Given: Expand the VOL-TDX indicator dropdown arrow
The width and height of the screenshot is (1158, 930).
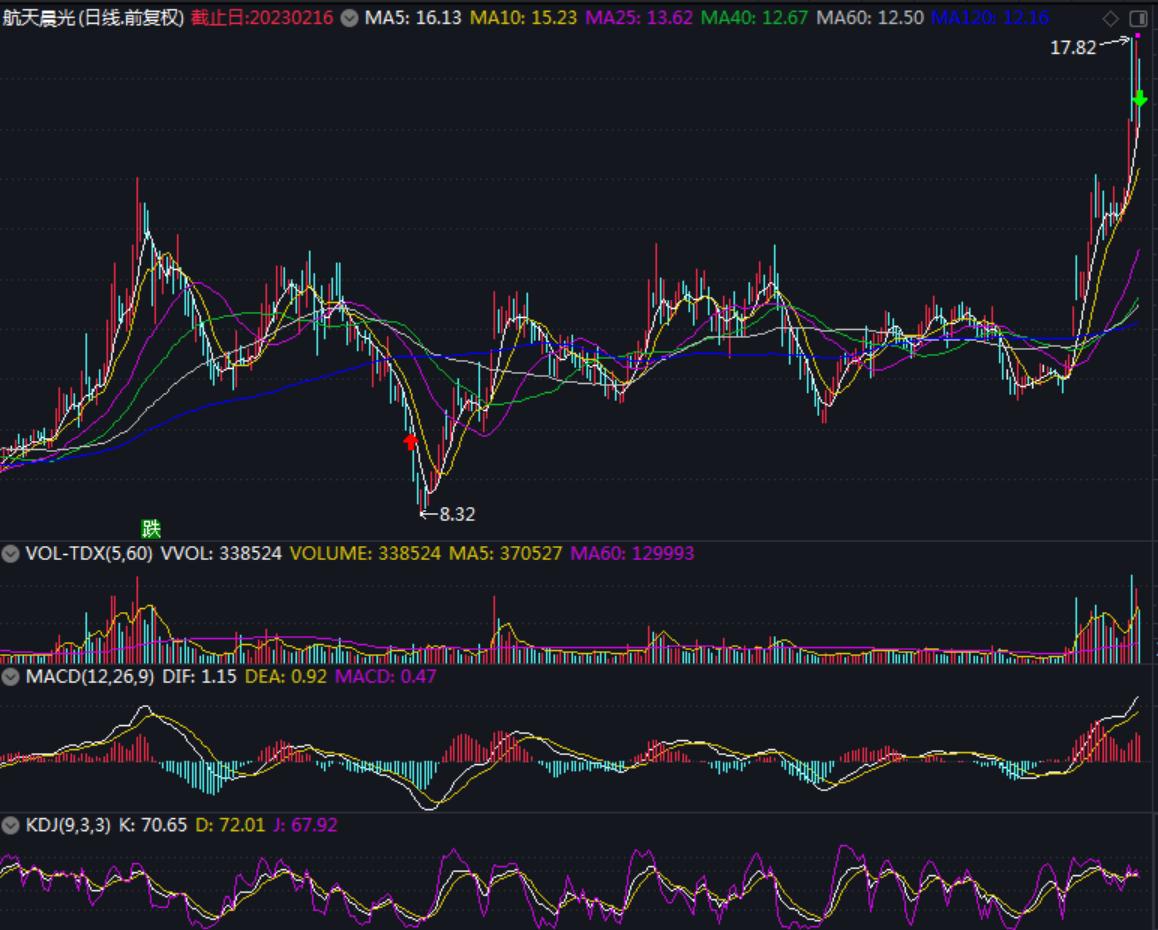Looking at the screenshot, I should coord(10,553).
